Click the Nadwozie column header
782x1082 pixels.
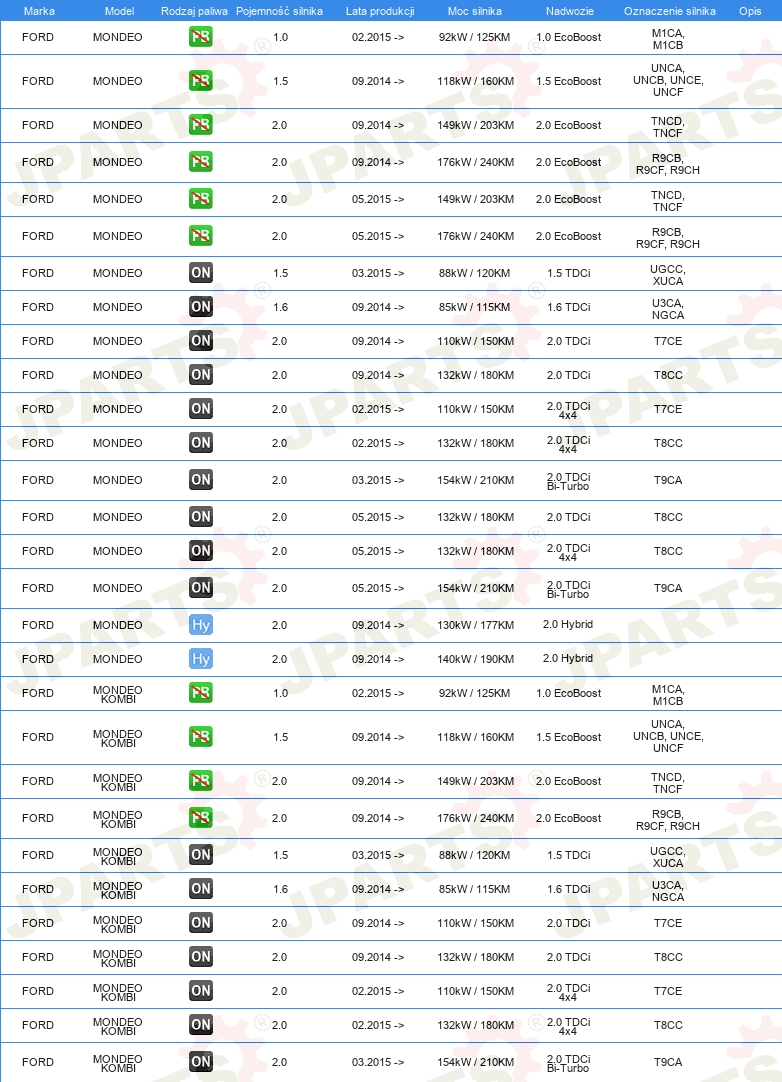tap(569, 11)
